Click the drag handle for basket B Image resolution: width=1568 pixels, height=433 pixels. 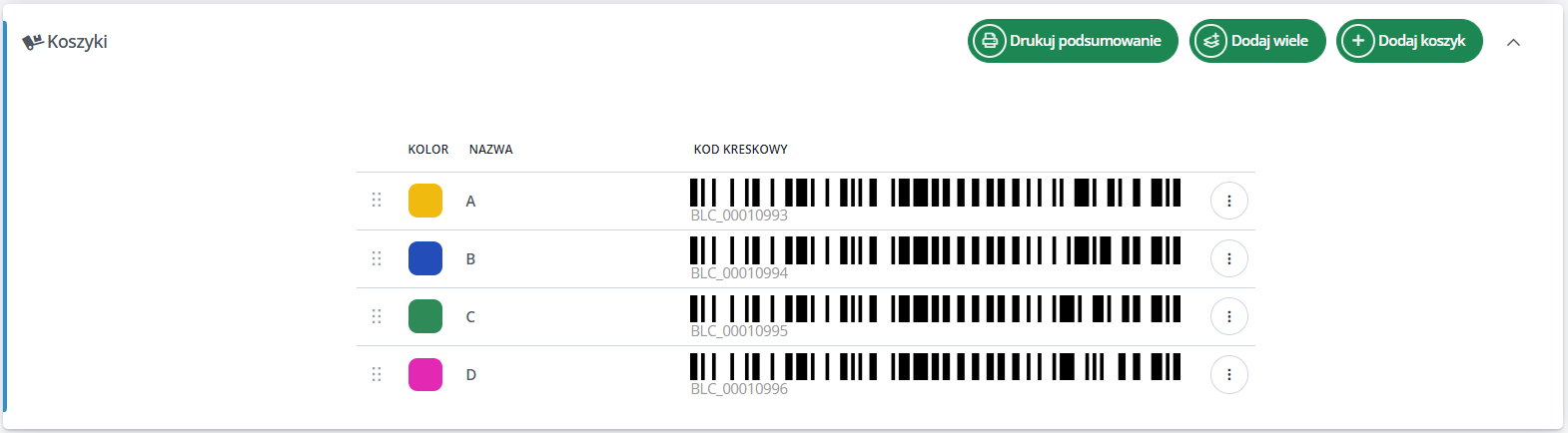(x=377, y=257)
